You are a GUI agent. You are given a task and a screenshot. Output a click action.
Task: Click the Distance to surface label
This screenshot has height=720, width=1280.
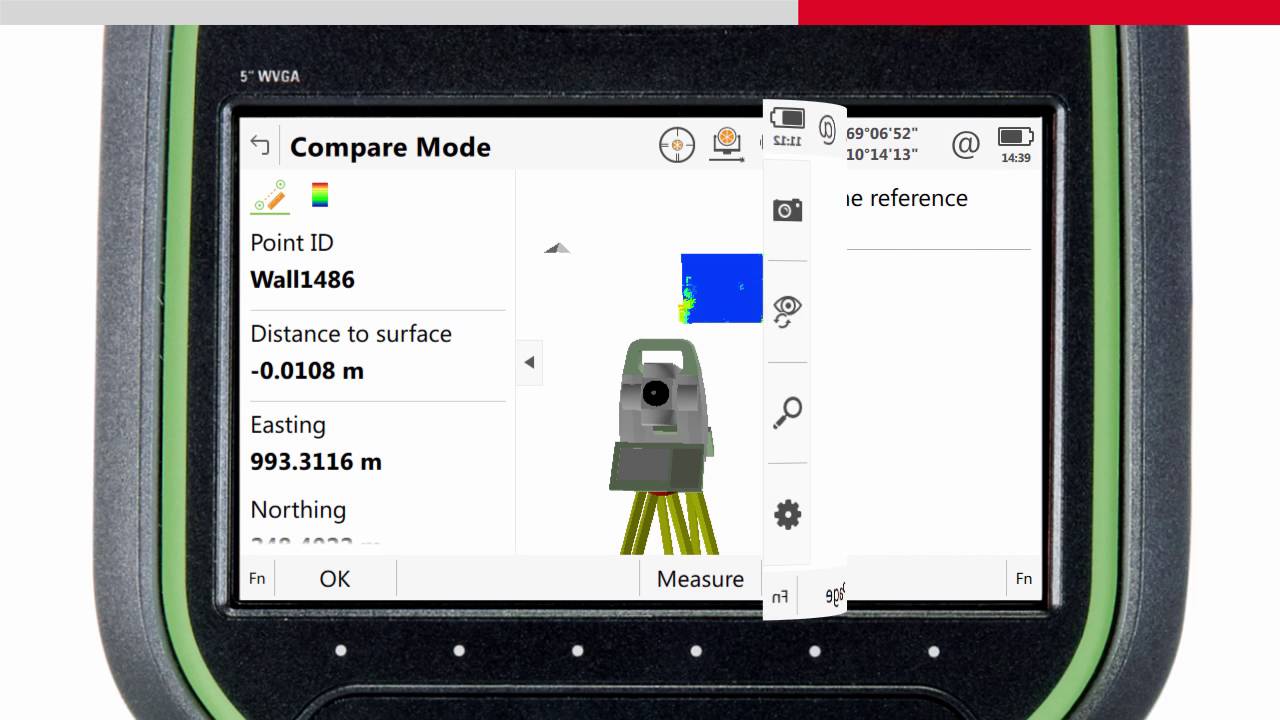[x=351, y=334]
